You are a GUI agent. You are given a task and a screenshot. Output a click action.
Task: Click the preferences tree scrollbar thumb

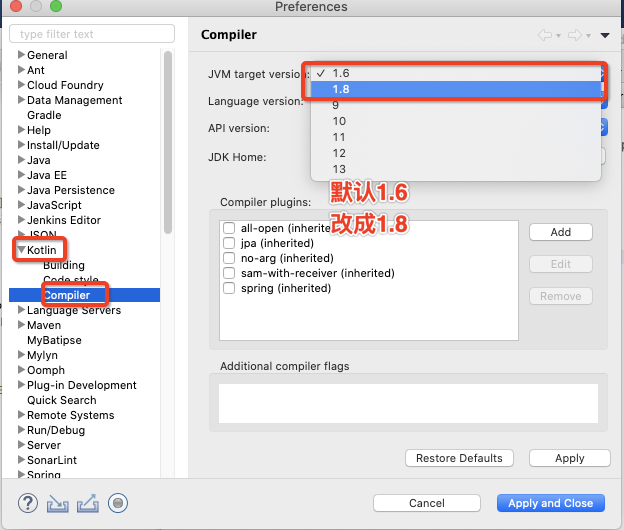(168, 142)
